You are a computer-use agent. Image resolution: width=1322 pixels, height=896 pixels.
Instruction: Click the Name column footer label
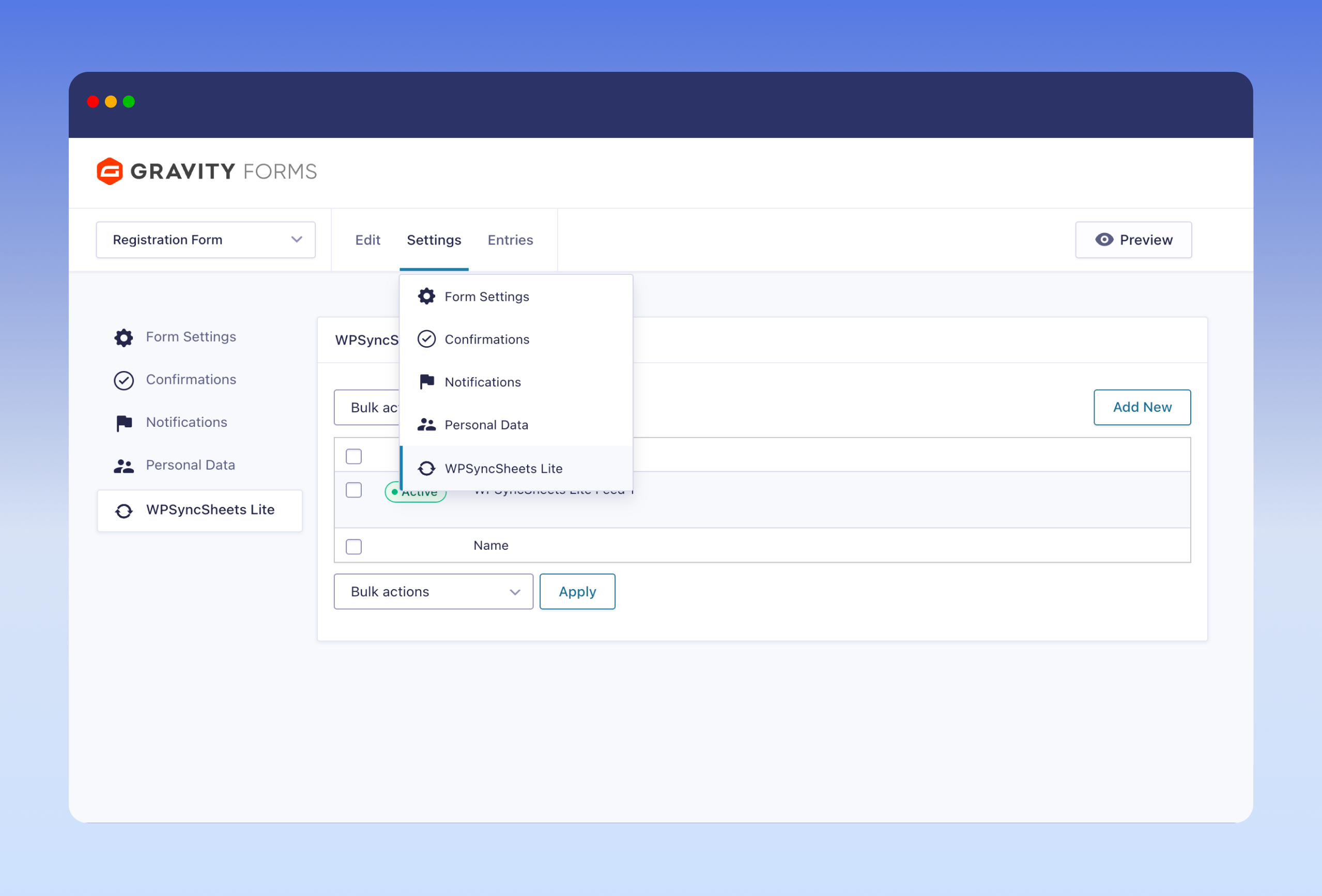pyautogui.click(x=491, y=545)
